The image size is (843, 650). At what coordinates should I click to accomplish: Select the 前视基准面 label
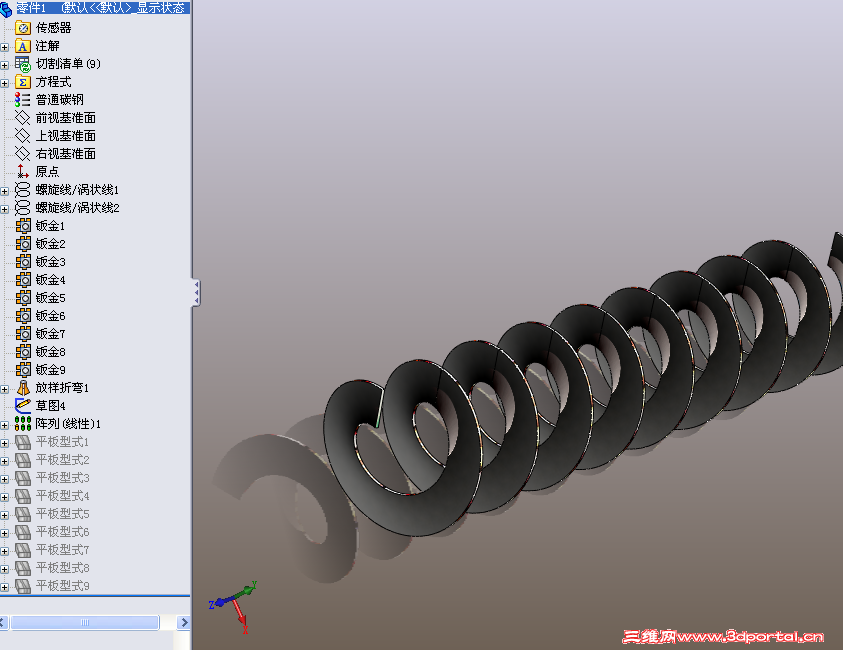66,118
